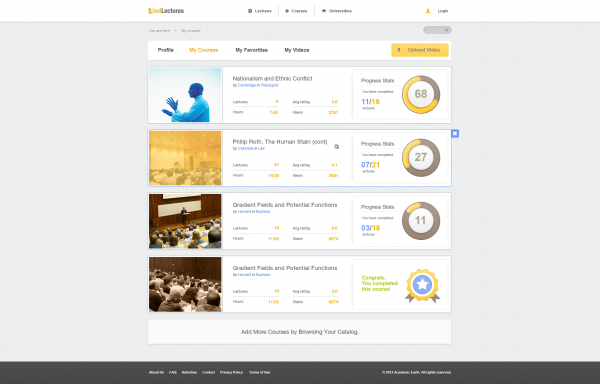The height and width of the screenshot is (384, 600).
Task: Open Universities in the top navigation
Action: (x=340, y=11)
